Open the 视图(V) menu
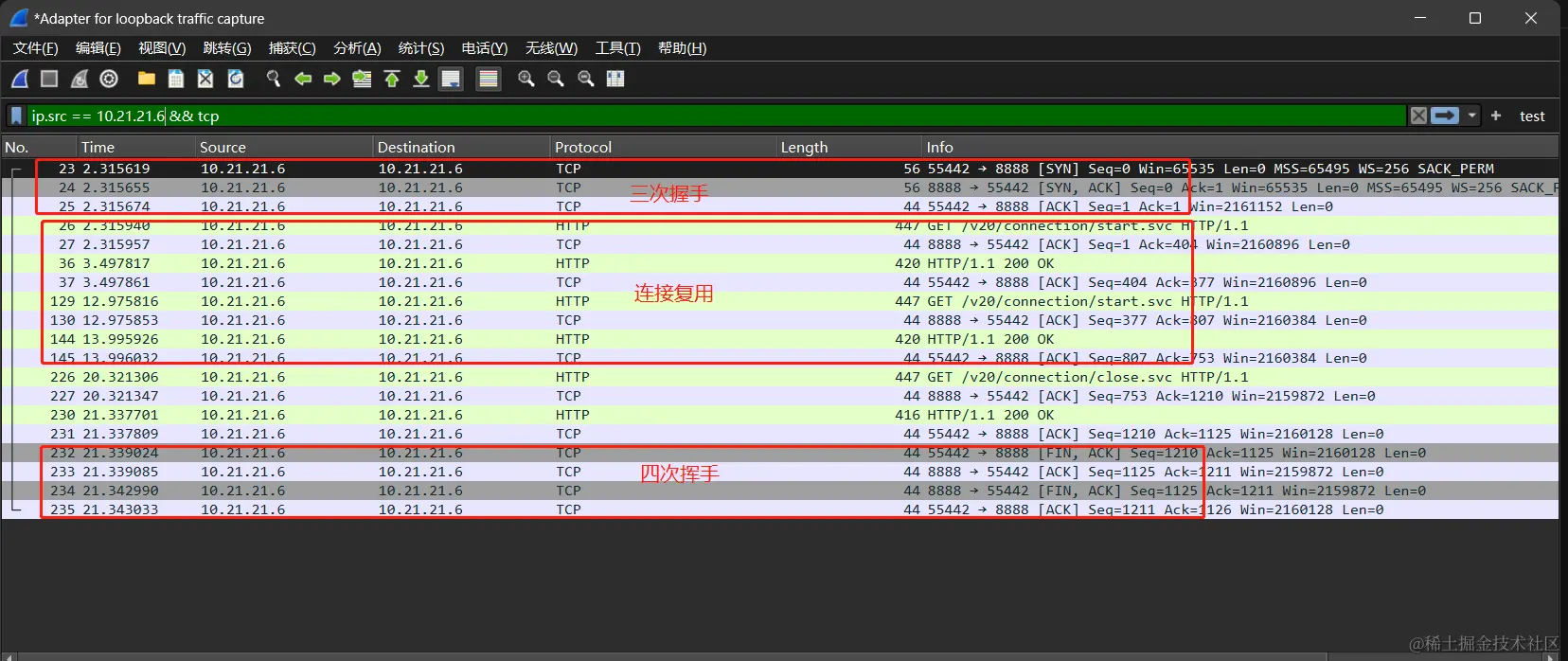The image size is (1568, 661). click(x=162, y=48)
